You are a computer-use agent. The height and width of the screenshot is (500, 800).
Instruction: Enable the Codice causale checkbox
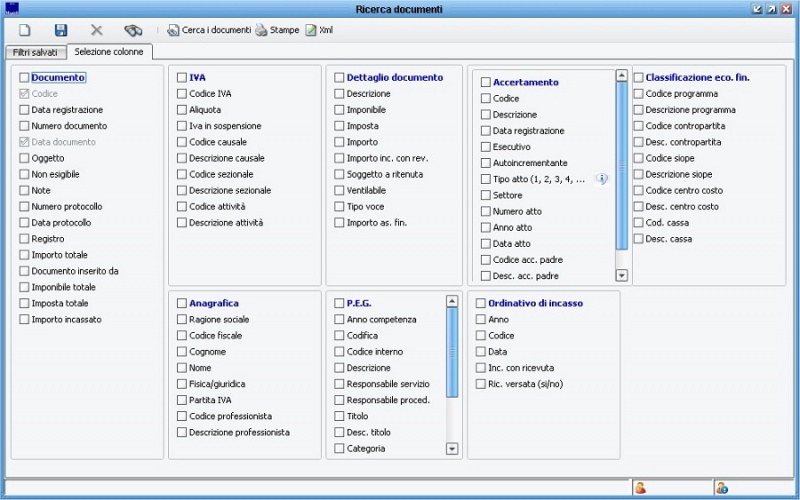tap(182, 142)
